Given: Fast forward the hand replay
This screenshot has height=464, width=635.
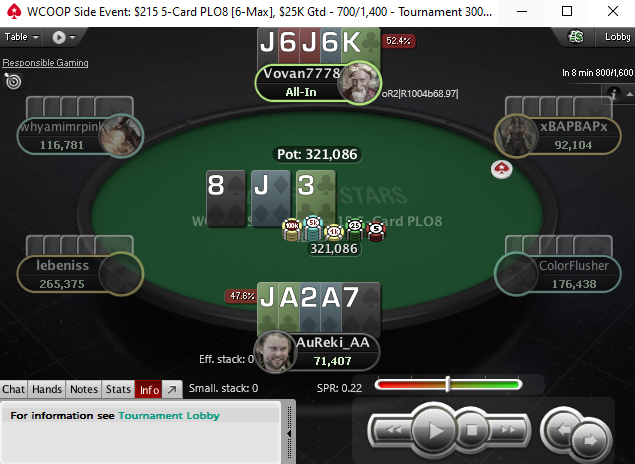Looking at the screenshot, I should coord(507,430).
